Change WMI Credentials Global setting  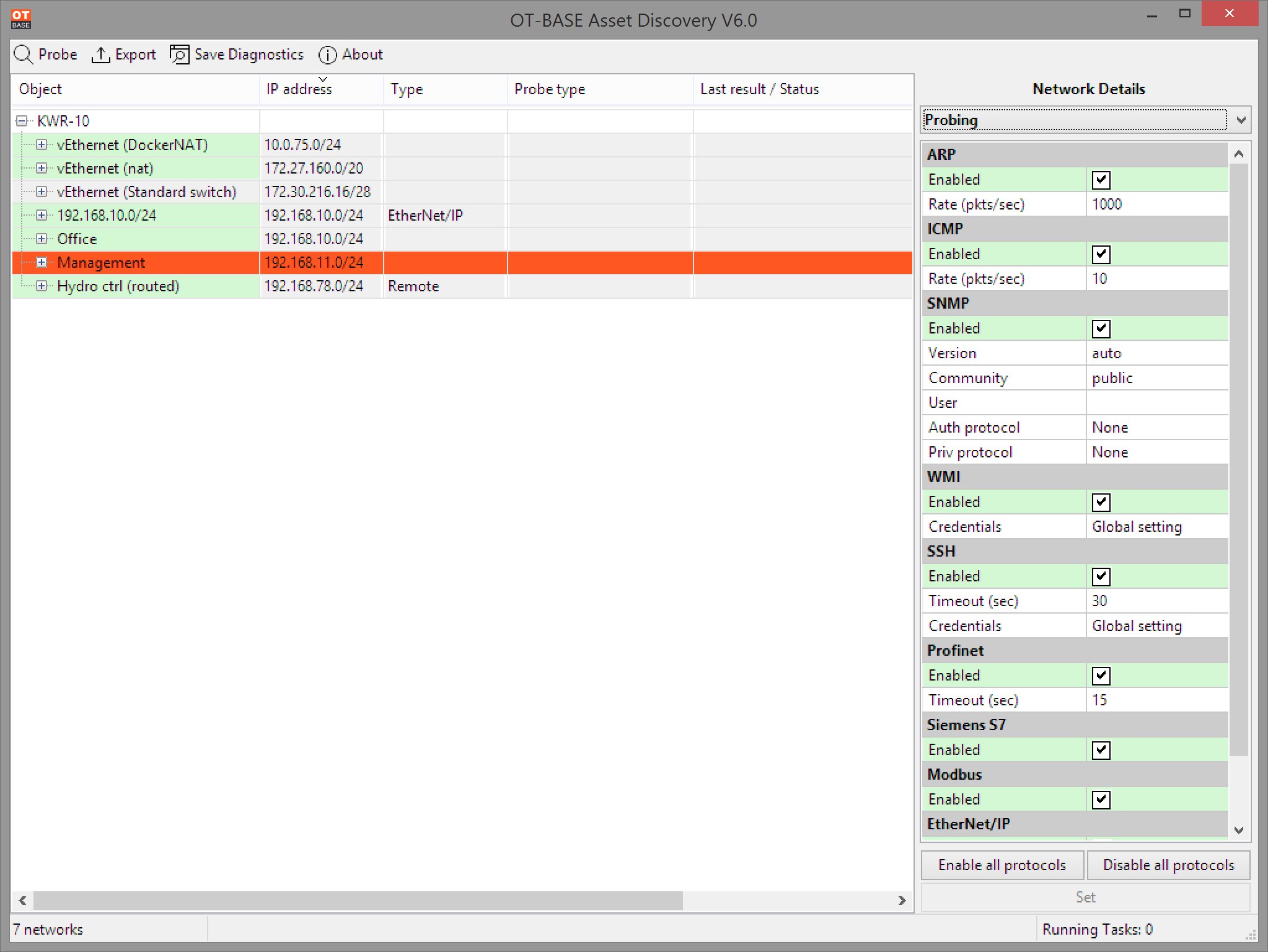(x=1157, y=527)
